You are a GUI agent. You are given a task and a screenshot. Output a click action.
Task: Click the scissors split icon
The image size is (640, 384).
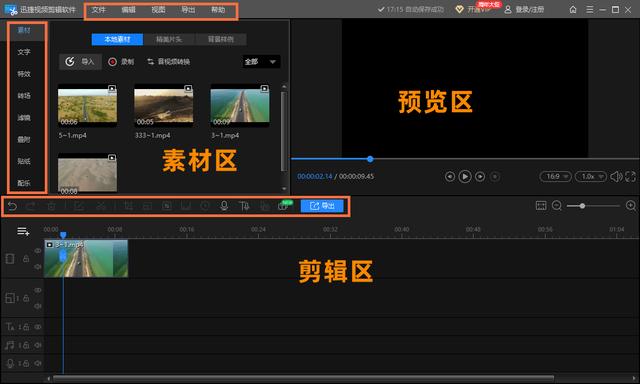pos(101,206)
